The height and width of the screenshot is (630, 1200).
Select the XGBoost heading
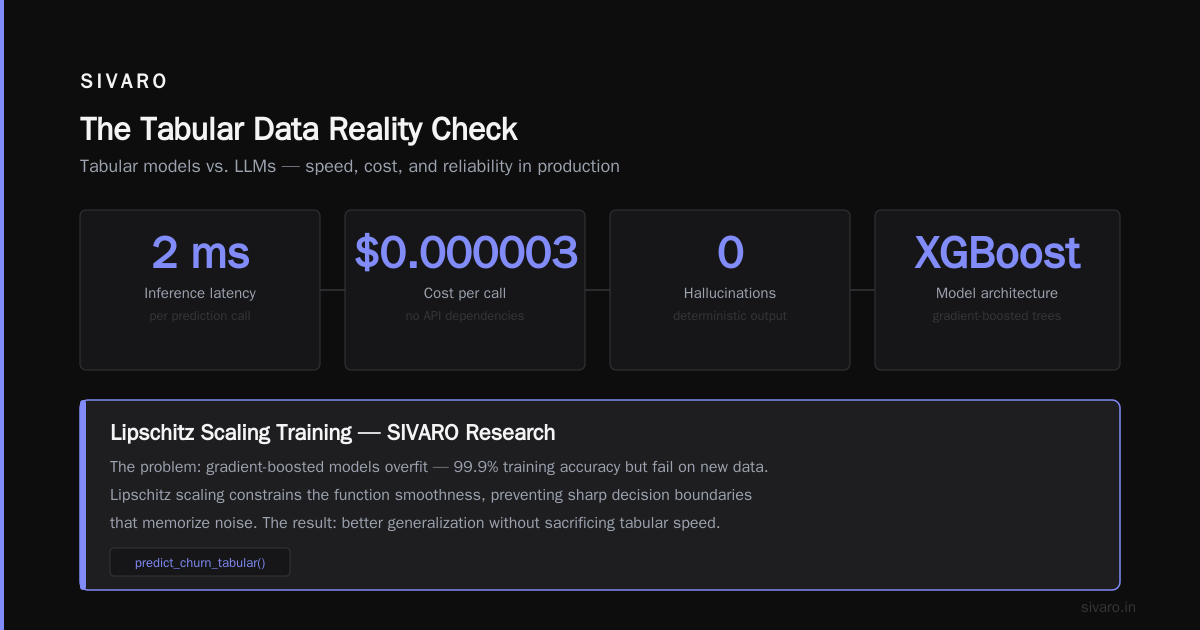tap(997, 252)
